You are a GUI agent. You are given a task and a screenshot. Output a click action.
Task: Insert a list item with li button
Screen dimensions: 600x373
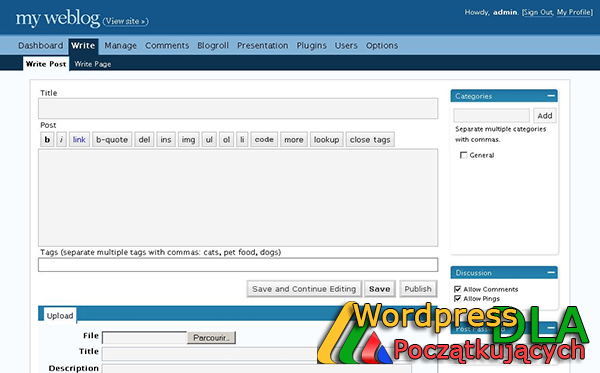242,140
